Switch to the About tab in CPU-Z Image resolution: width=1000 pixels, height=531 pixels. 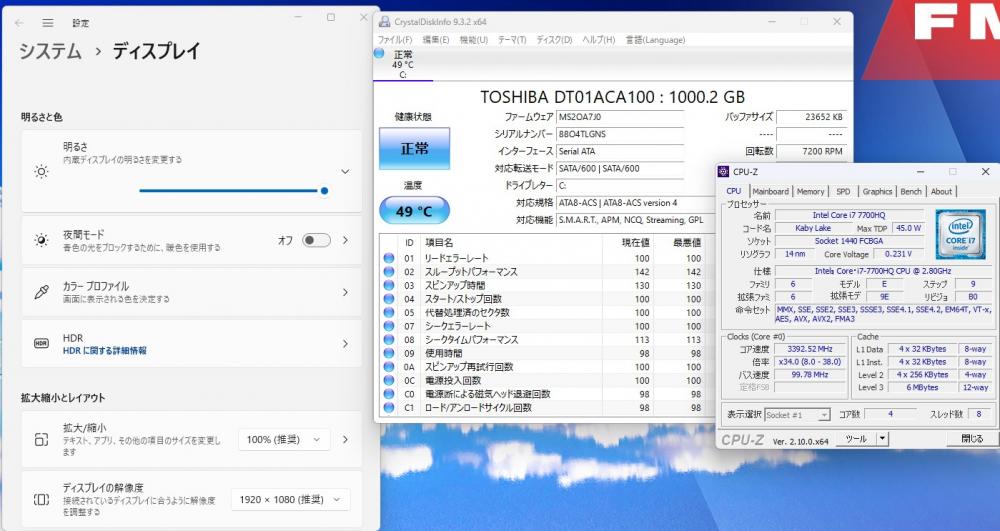941,191
